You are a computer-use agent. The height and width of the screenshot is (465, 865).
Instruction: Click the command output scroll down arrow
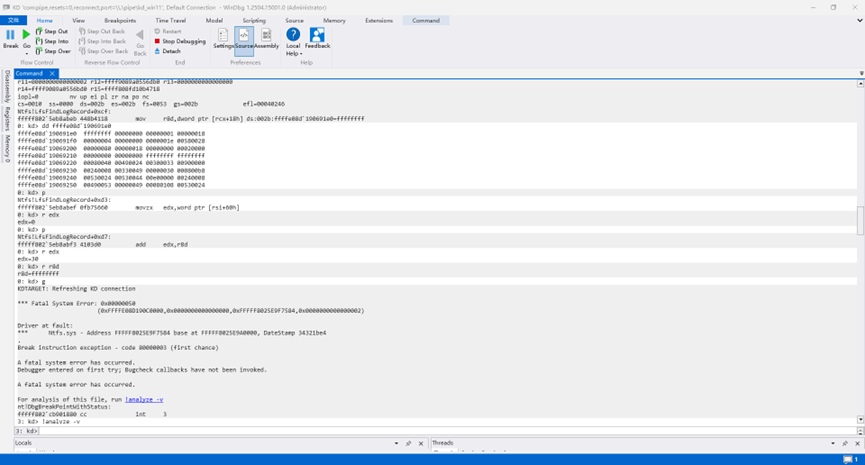(860, 420)
